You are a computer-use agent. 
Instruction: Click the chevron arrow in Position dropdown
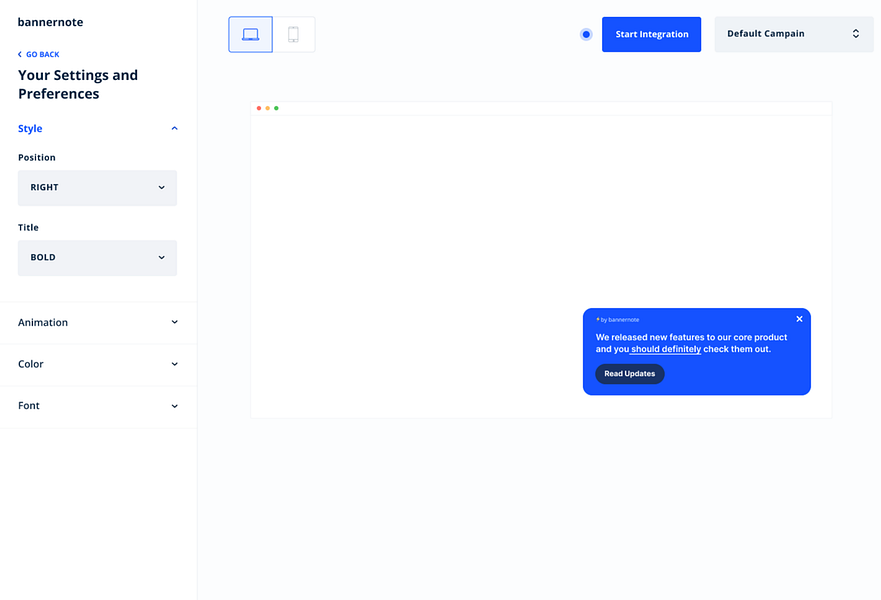[x=161, y=188]
